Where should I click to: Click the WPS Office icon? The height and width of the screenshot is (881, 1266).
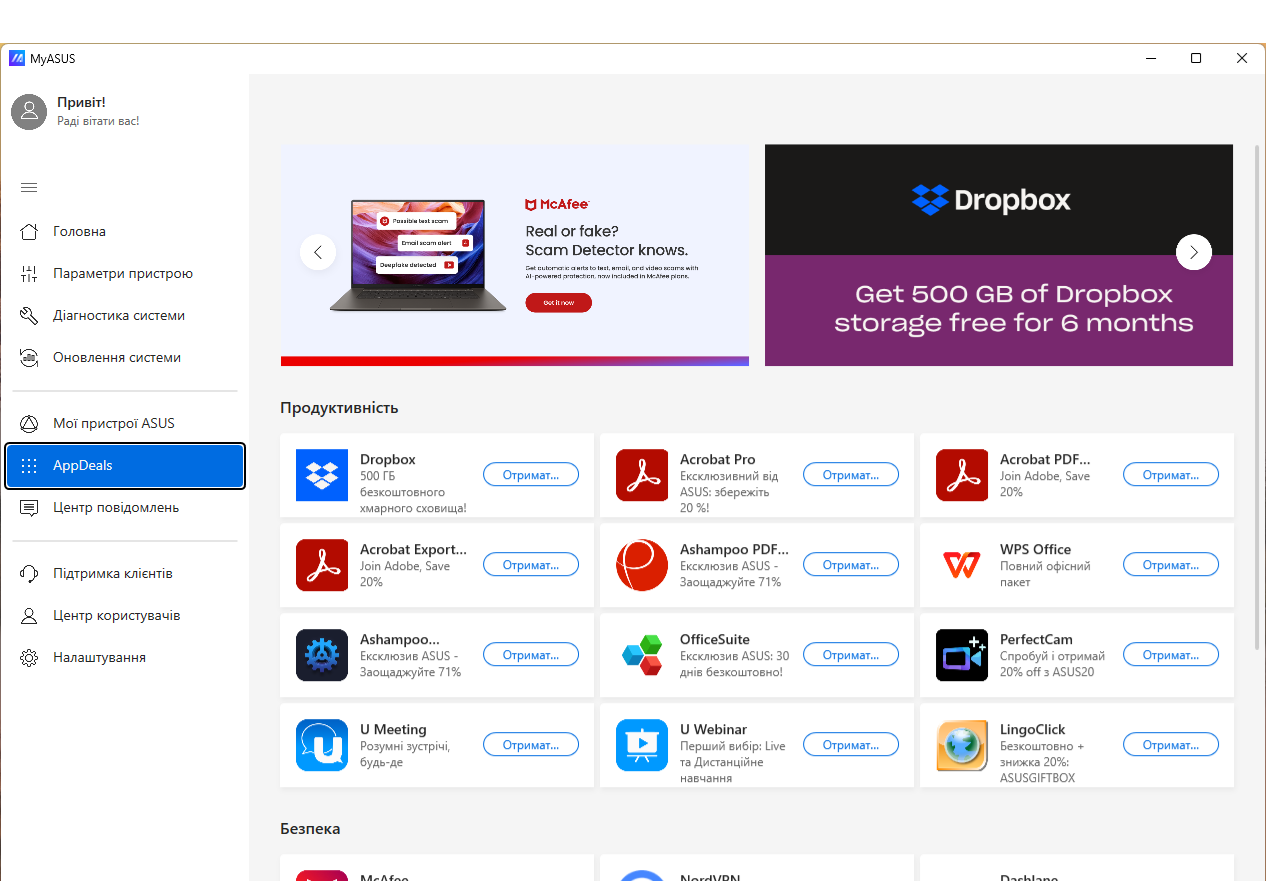(962, 565)
